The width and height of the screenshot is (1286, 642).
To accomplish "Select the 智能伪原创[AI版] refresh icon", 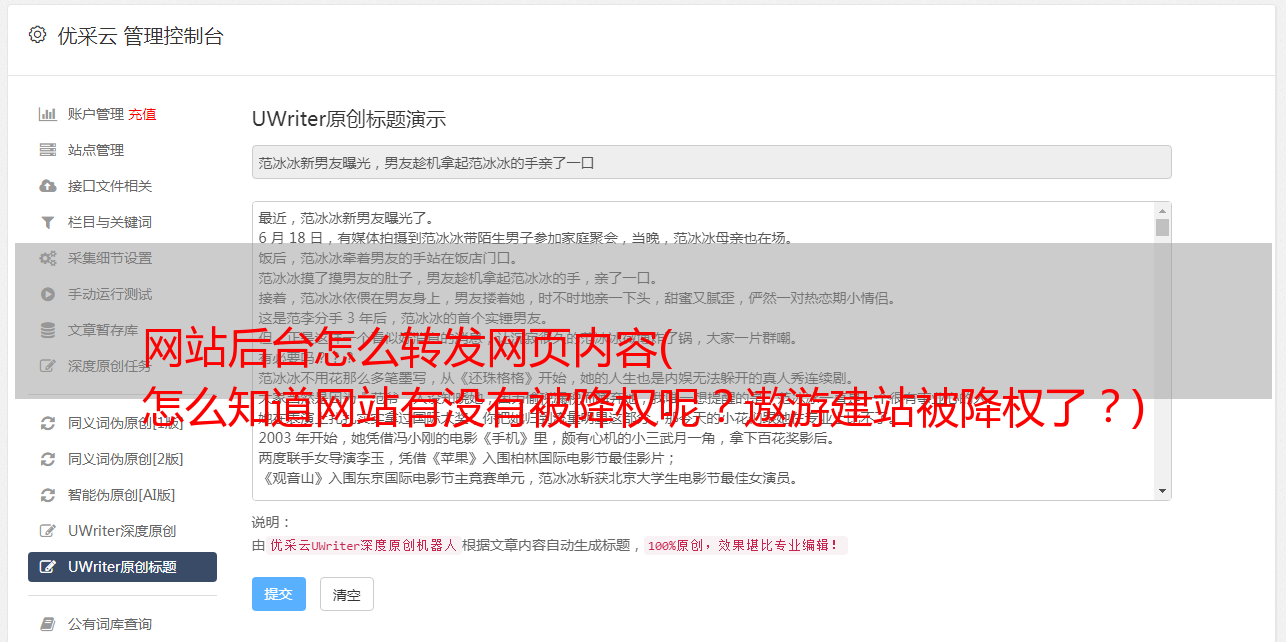I will pos(47,495).
